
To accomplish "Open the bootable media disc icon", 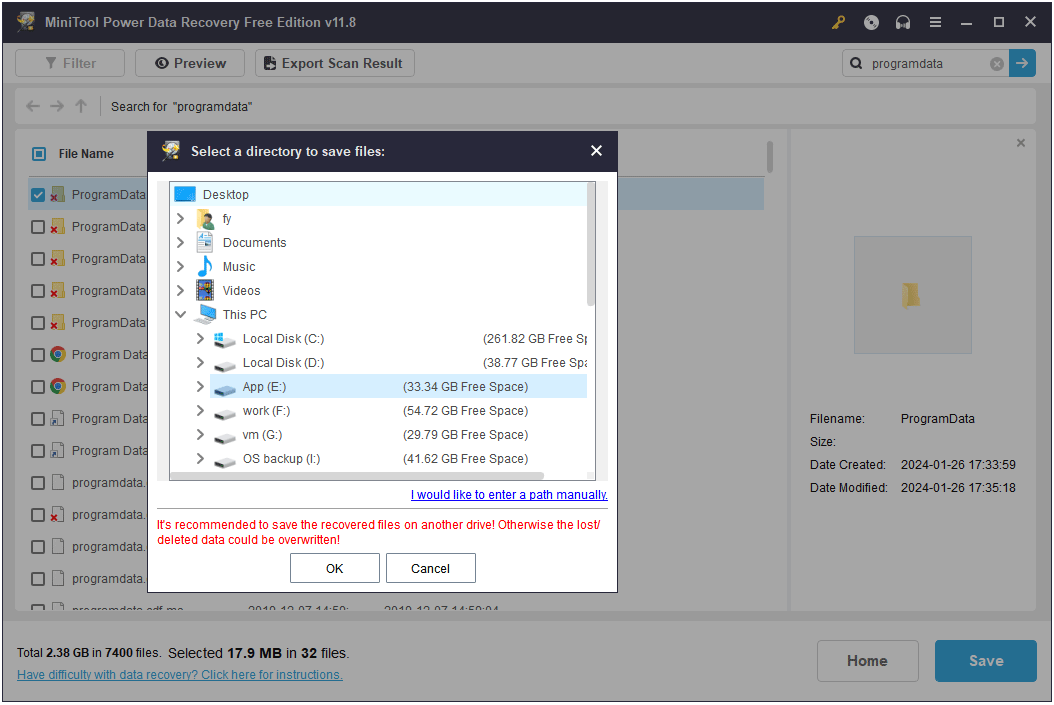I will pos(871,22).
